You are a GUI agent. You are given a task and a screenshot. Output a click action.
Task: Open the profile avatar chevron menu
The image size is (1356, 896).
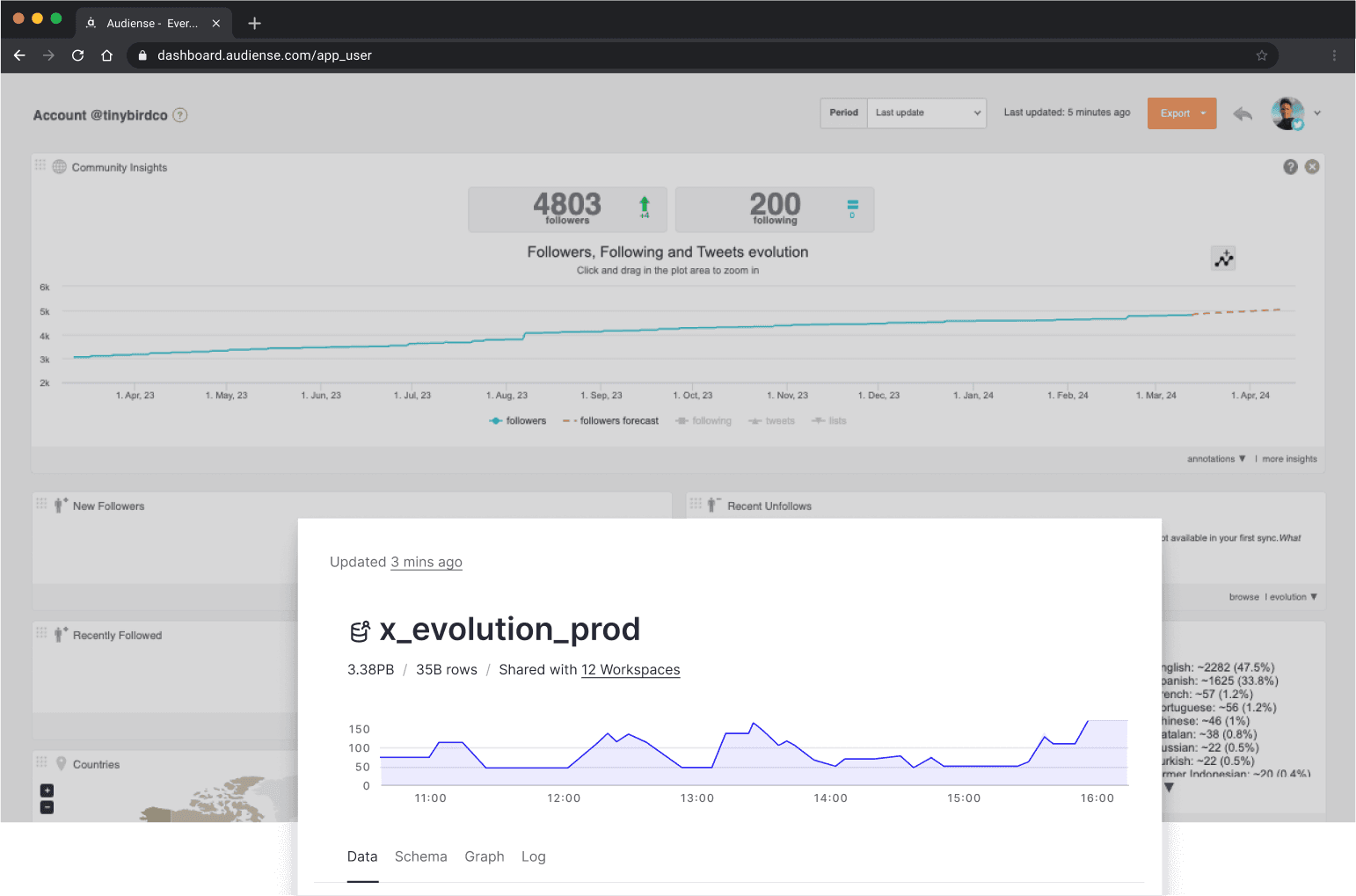click(x=1317, y=113)
